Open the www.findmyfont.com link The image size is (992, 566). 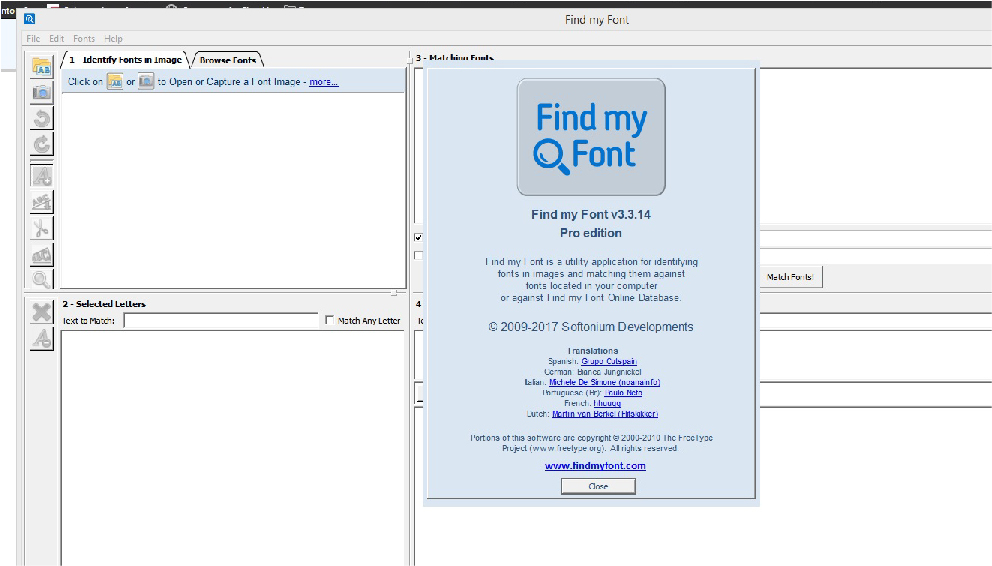pos(595,466)
